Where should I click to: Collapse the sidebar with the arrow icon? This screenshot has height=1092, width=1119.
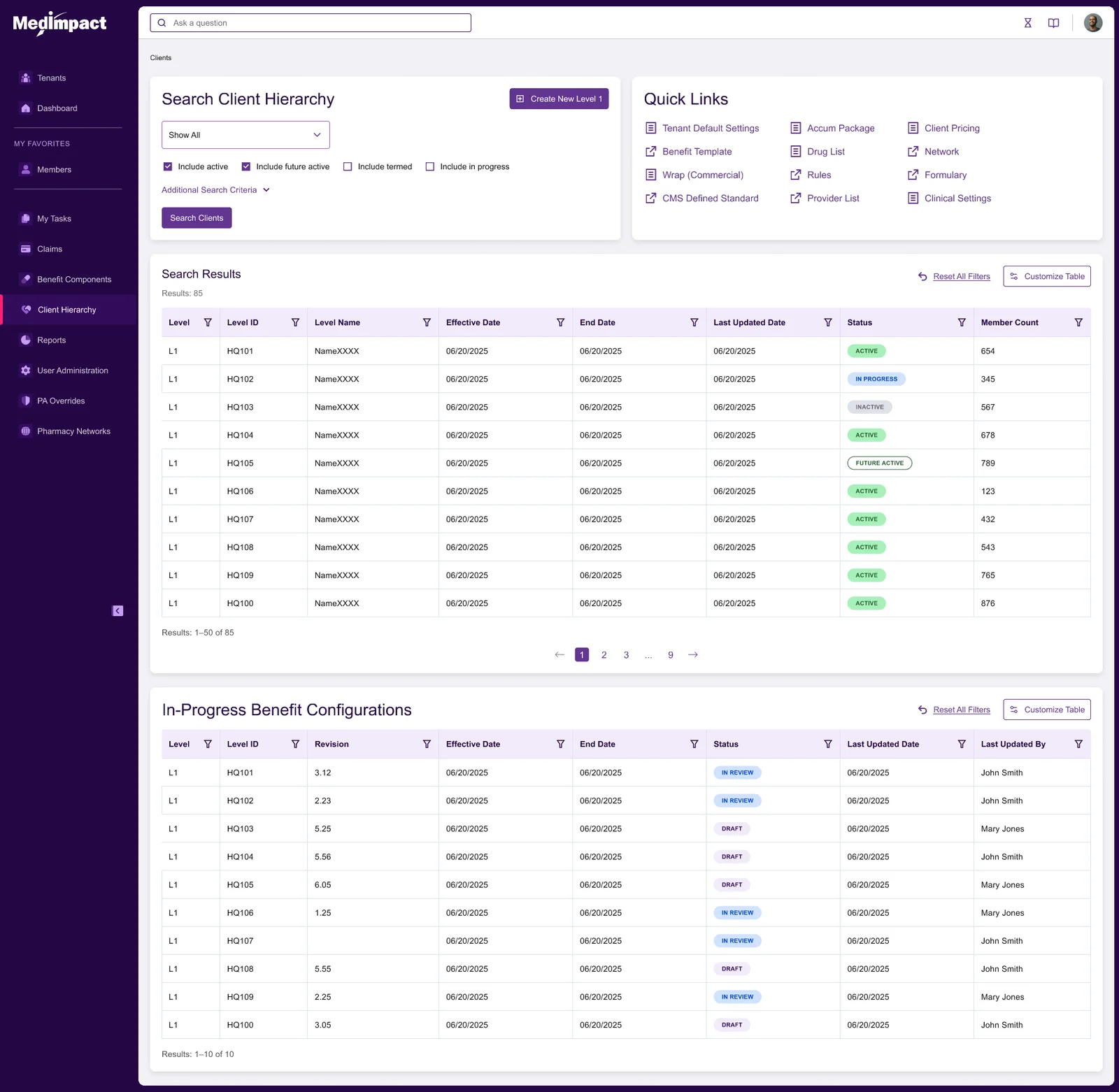(117, 611)
